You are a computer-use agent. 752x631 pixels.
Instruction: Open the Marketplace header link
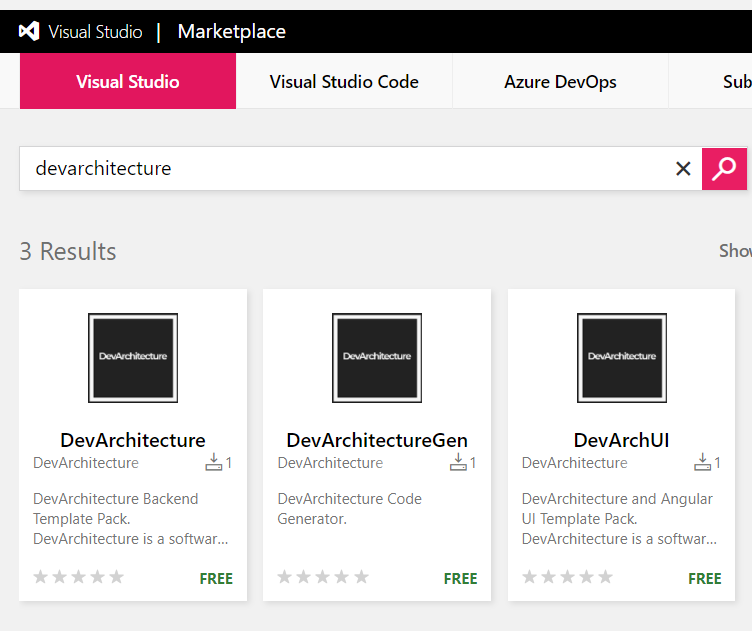pyautogui.click(x=232, y=32)
